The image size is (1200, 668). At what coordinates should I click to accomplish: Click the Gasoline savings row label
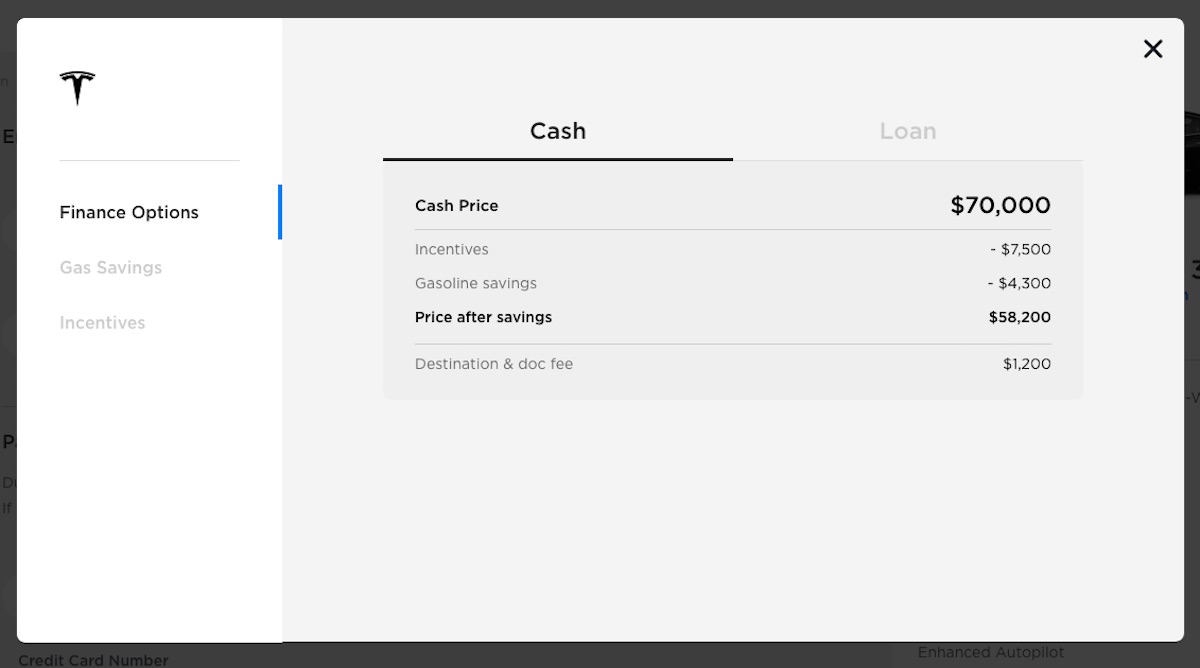(475, 283)
